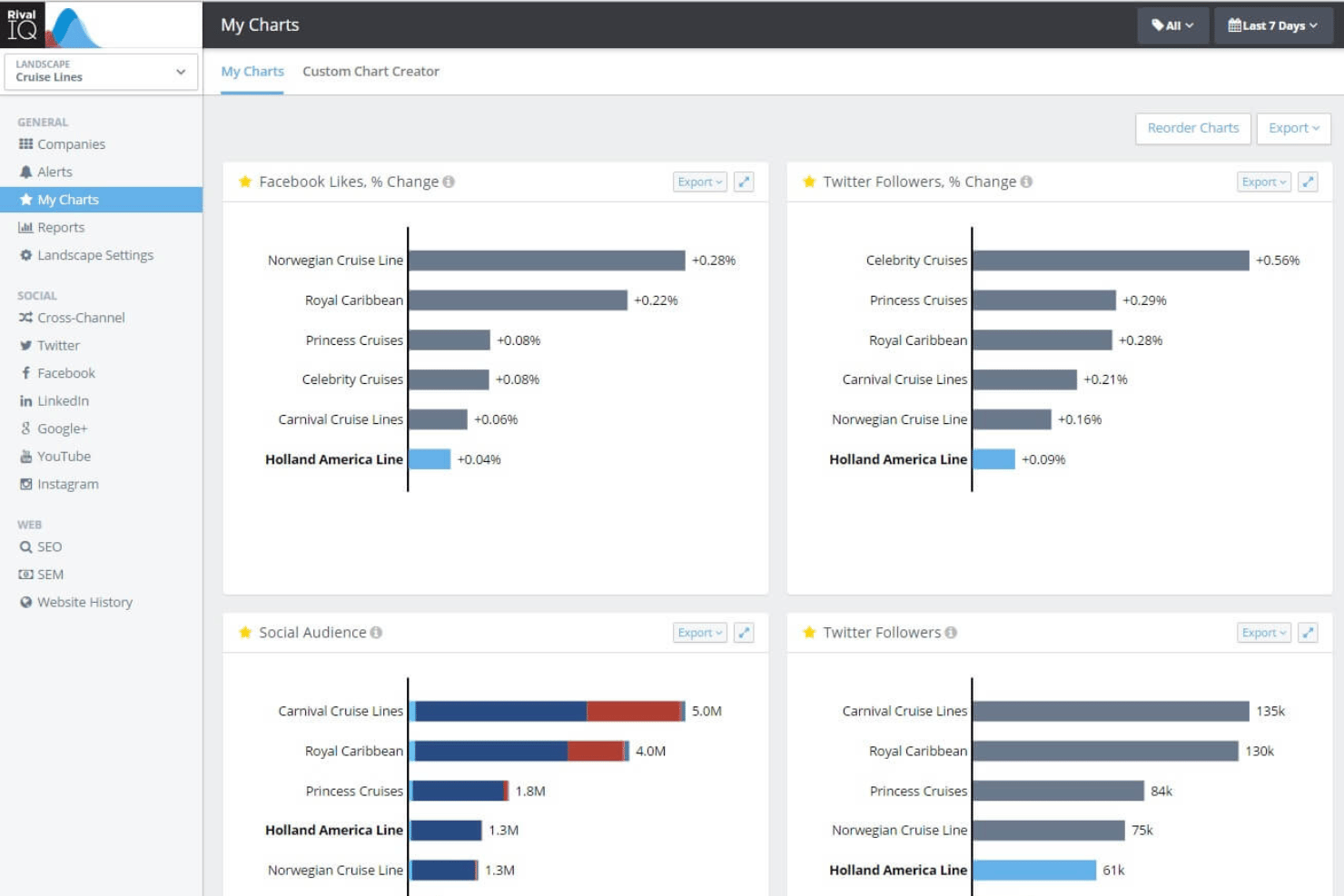Unstar the Twitter Followers chart

tap(809, 633)
